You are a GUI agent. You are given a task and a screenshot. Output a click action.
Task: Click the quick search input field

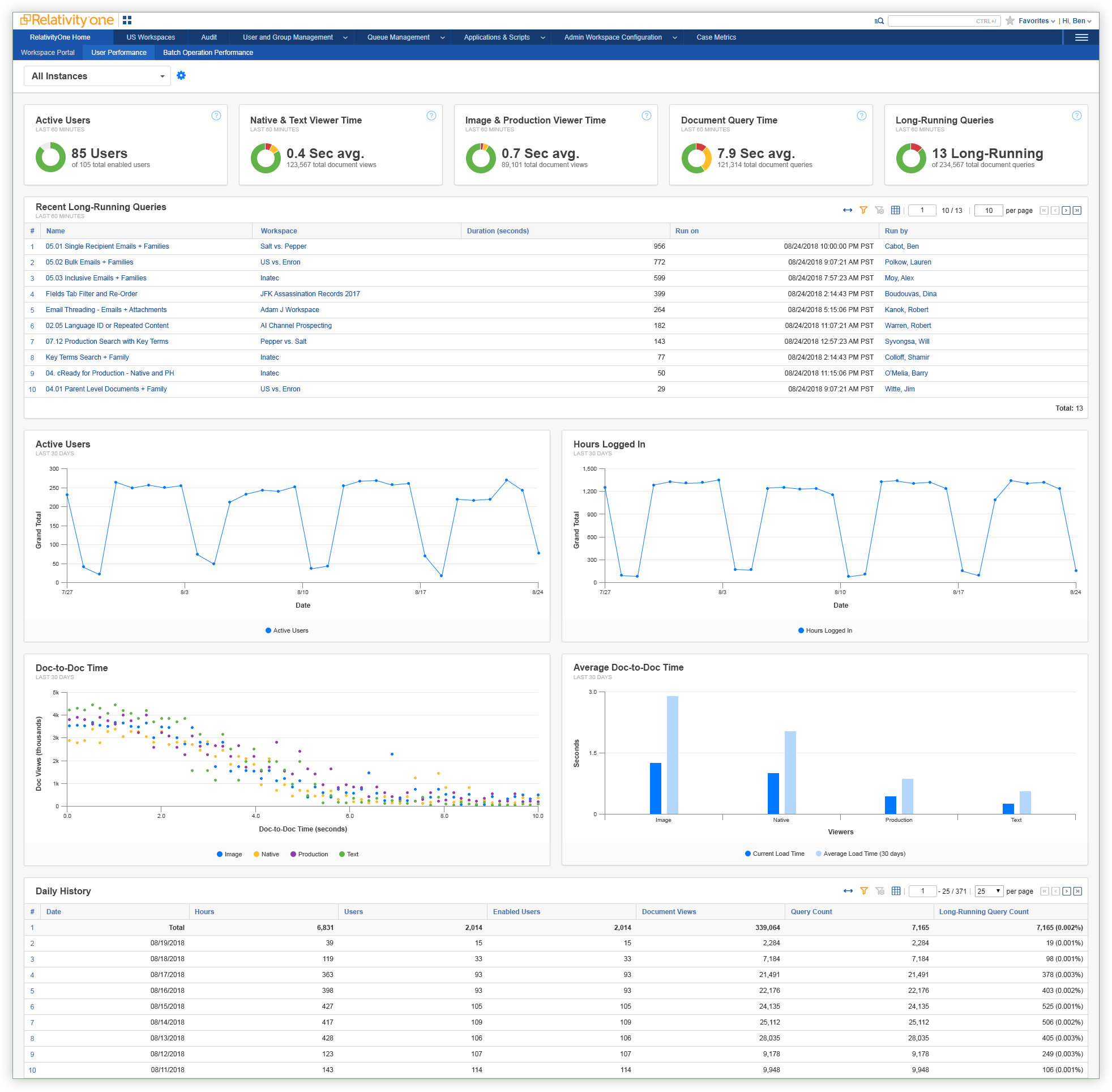(943, 20)
